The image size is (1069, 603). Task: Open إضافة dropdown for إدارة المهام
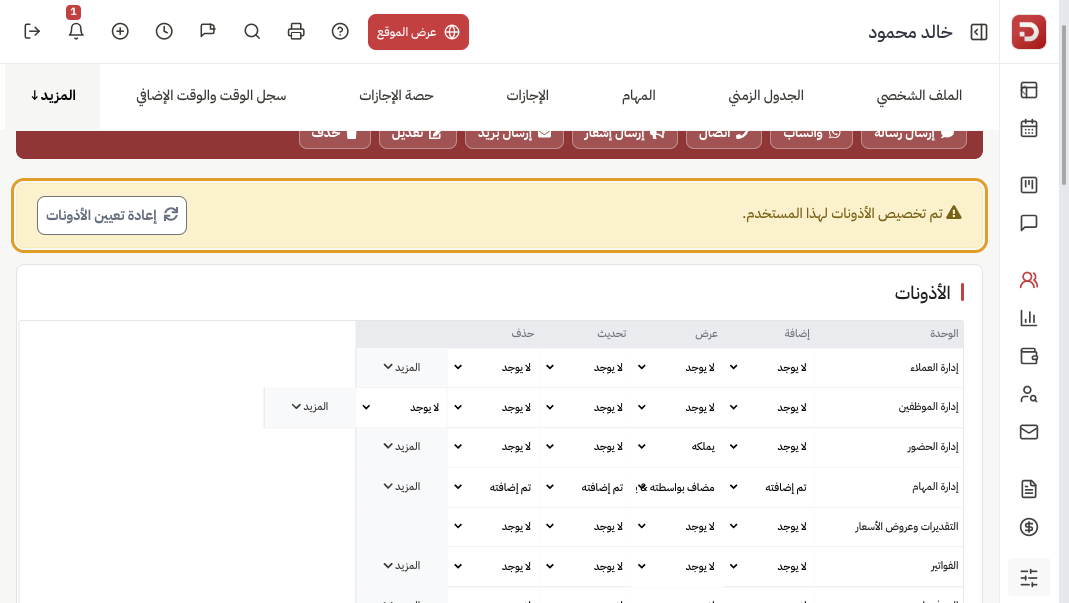tap(769, 487)
